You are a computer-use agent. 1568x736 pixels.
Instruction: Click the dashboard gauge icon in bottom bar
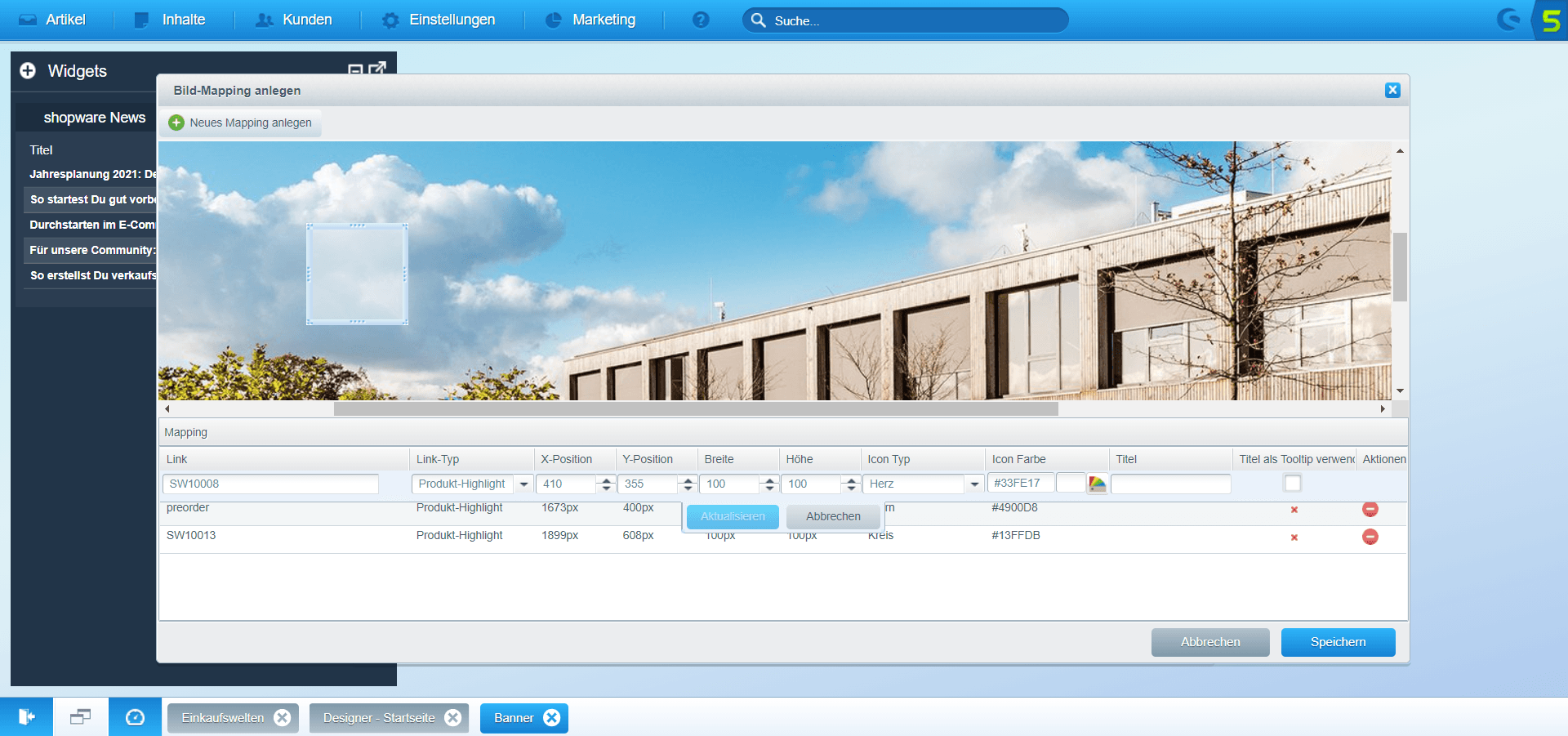click(135, 717)
